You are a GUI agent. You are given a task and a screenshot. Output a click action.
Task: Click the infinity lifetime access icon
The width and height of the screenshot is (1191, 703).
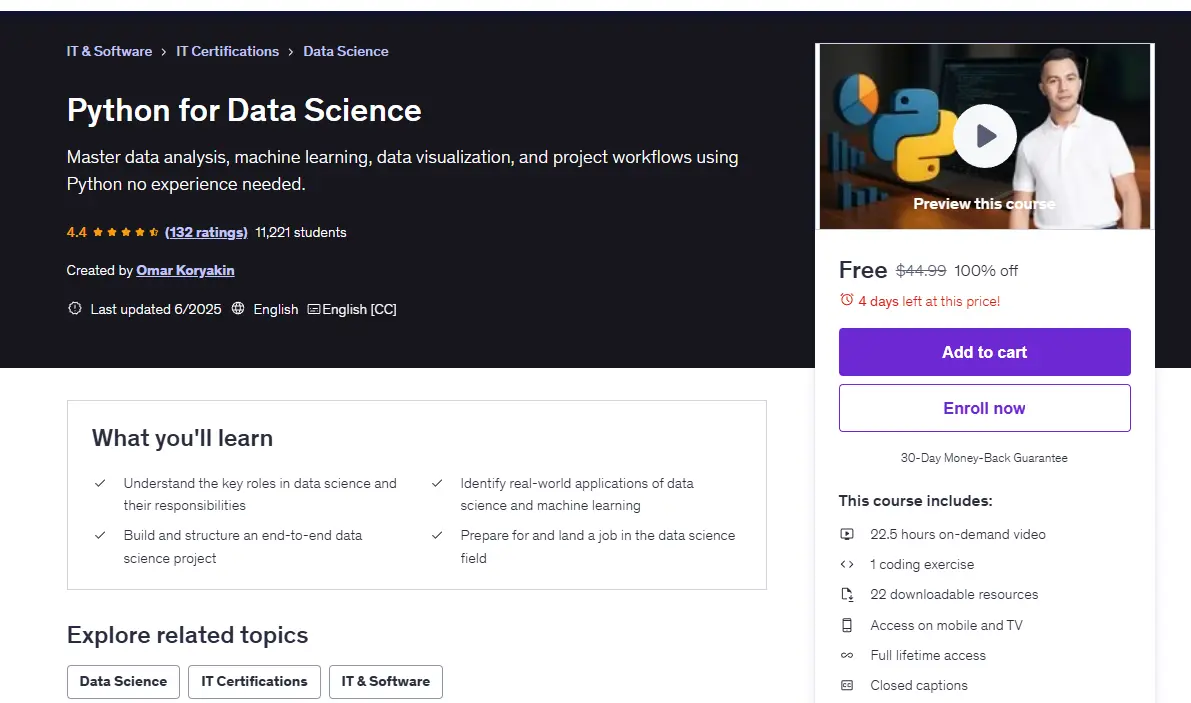coord(847,655)
